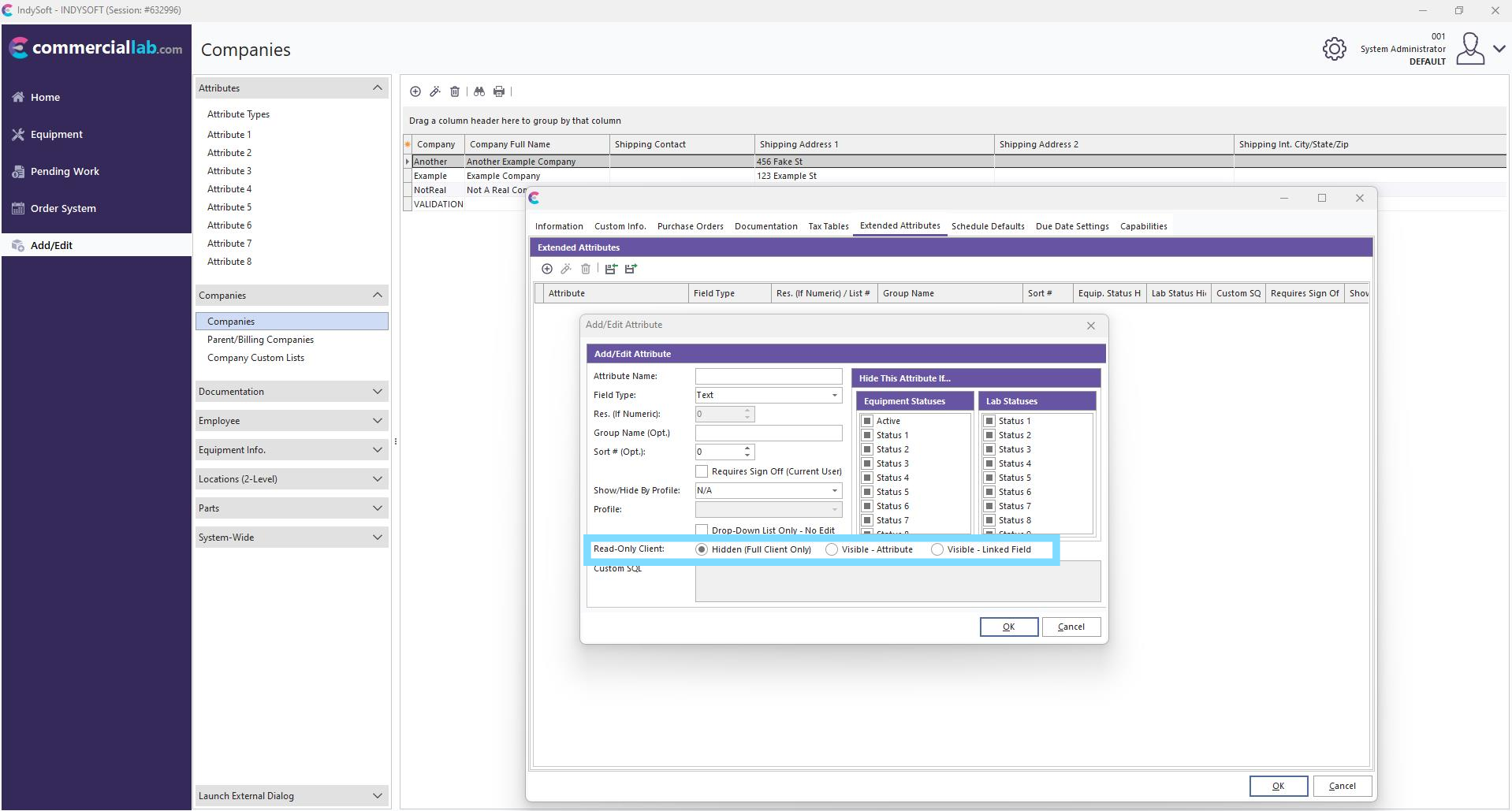Add a new extended attribute

[548, 269]
